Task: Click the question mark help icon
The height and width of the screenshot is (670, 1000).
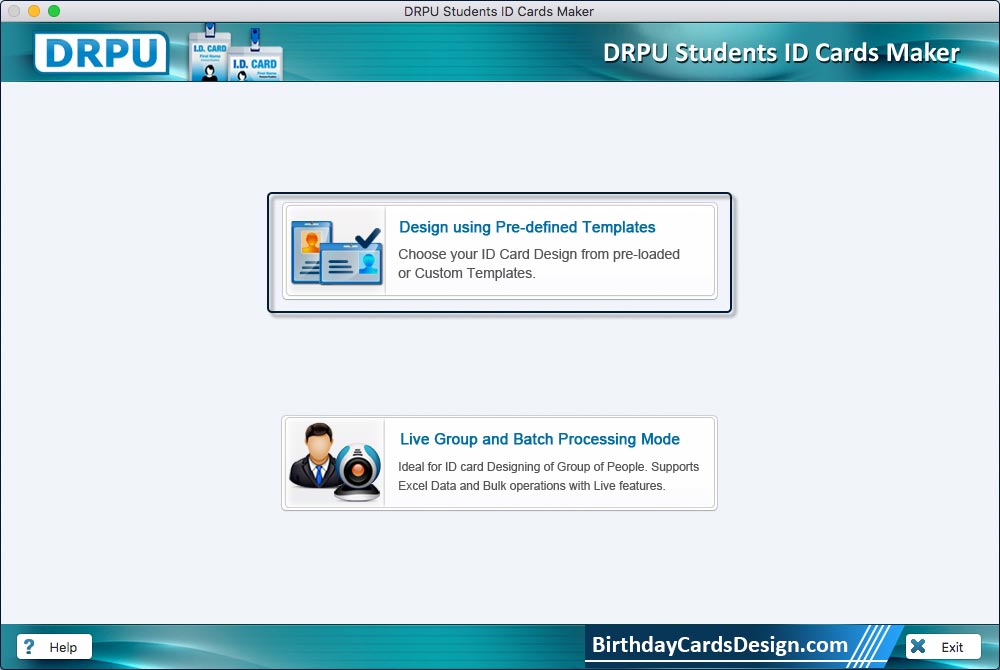Action: tap(29, 646)
